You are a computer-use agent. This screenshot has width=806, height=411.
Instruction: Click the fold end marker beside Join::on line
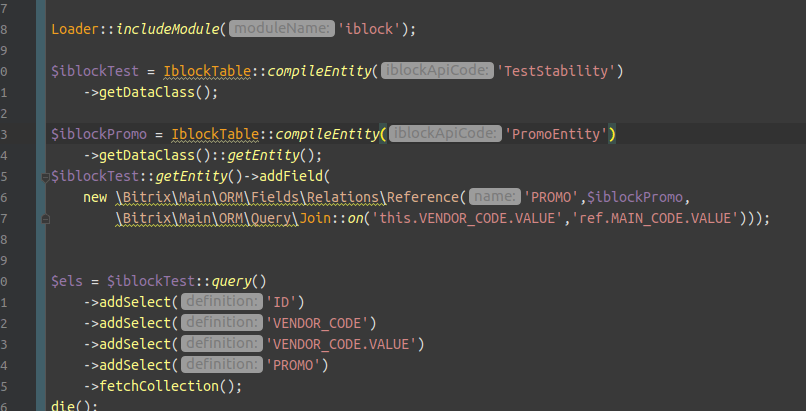[x=45, y=219]
